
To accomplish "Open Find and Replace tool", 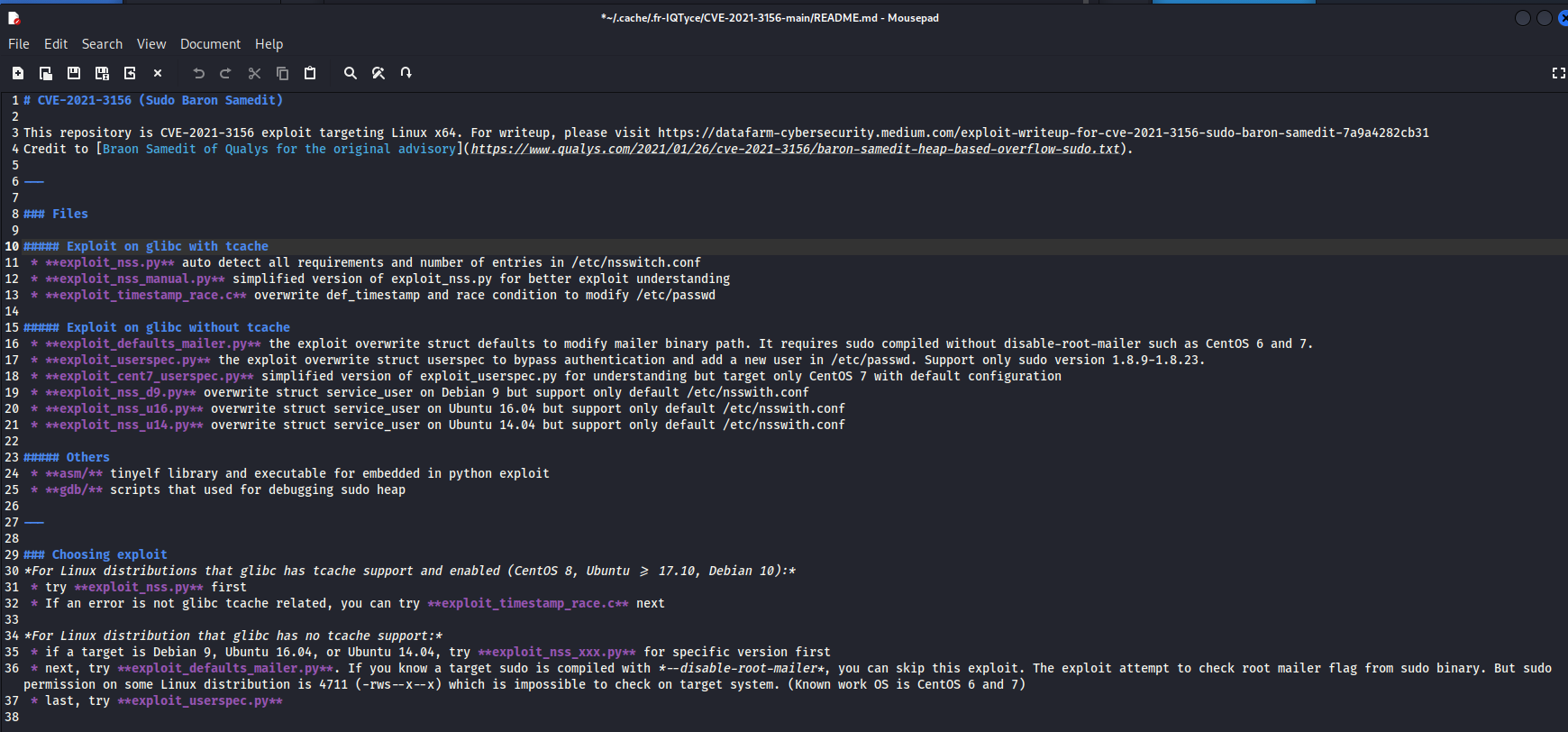I will point(378,73).
